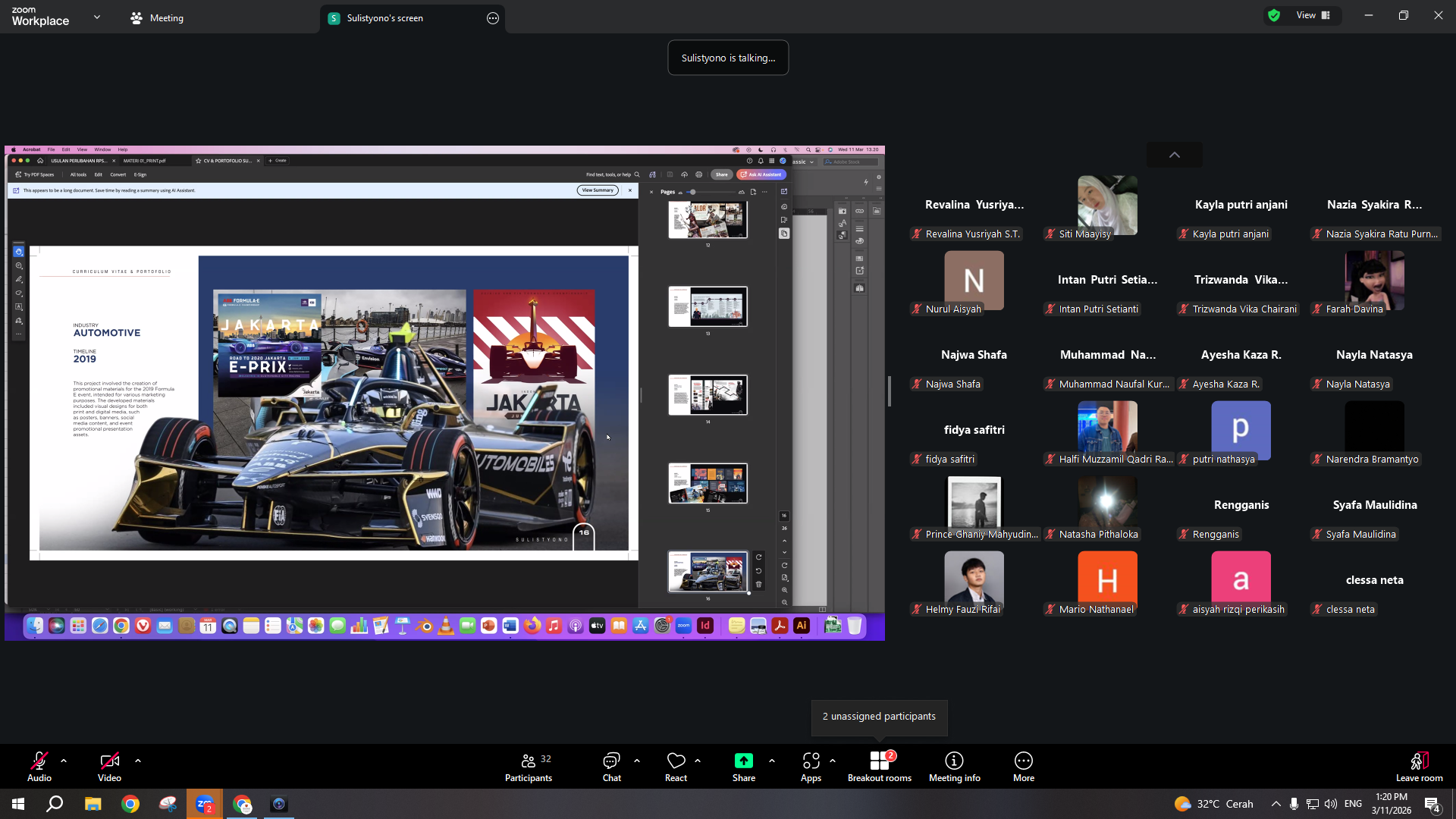Unmute the microphone with the Audio button

[39, 767]
